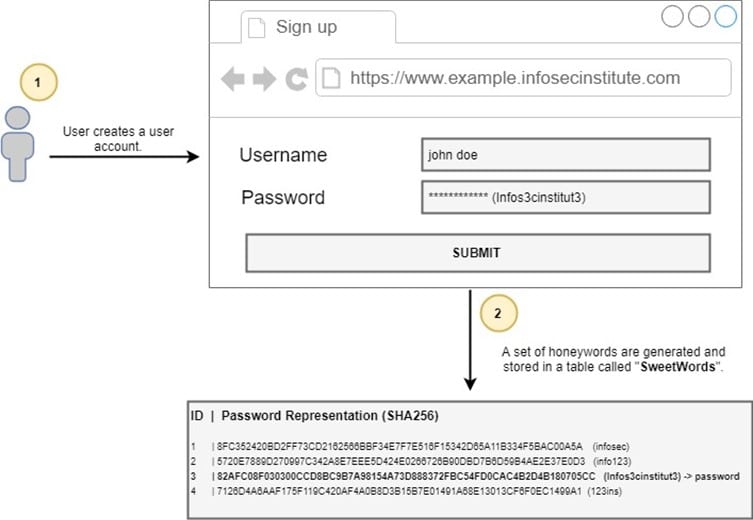Click the yellow step 1 circle
753x520 pixels.
pos(38,83)
